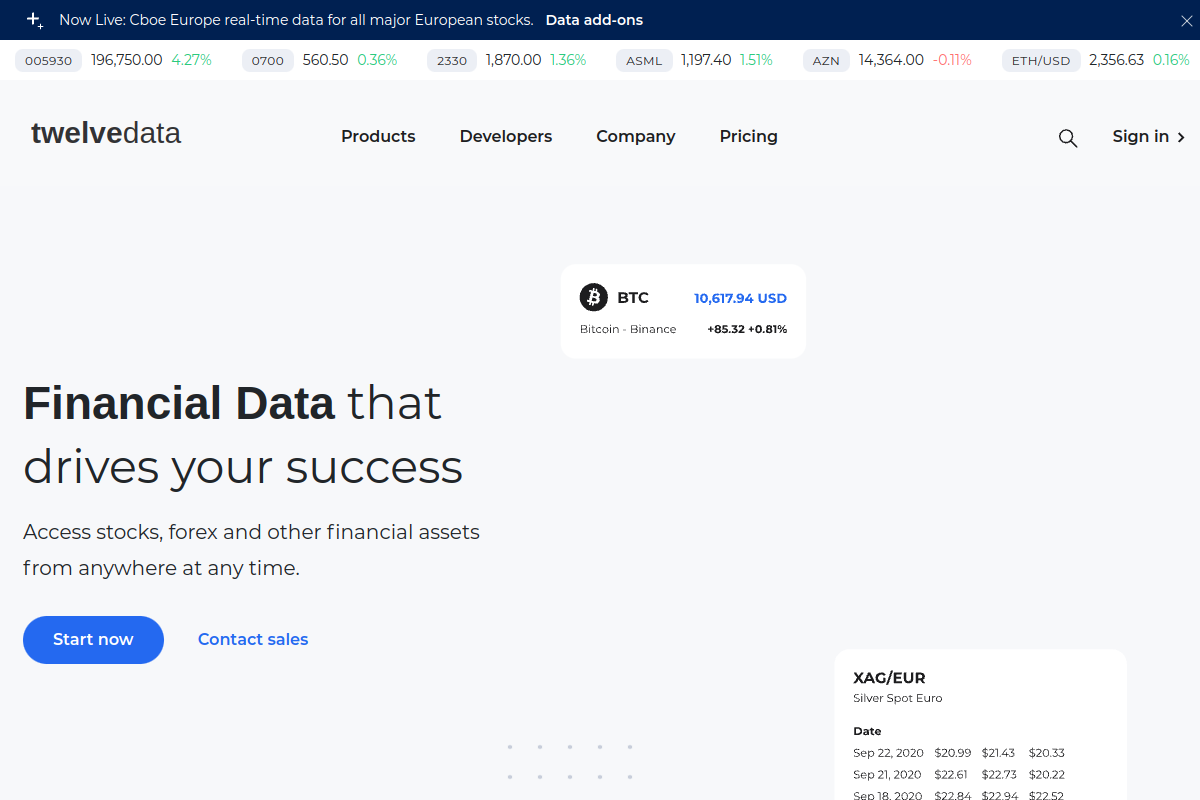
Task: Select the 2330 ticker badge
Action: (451, 60)
